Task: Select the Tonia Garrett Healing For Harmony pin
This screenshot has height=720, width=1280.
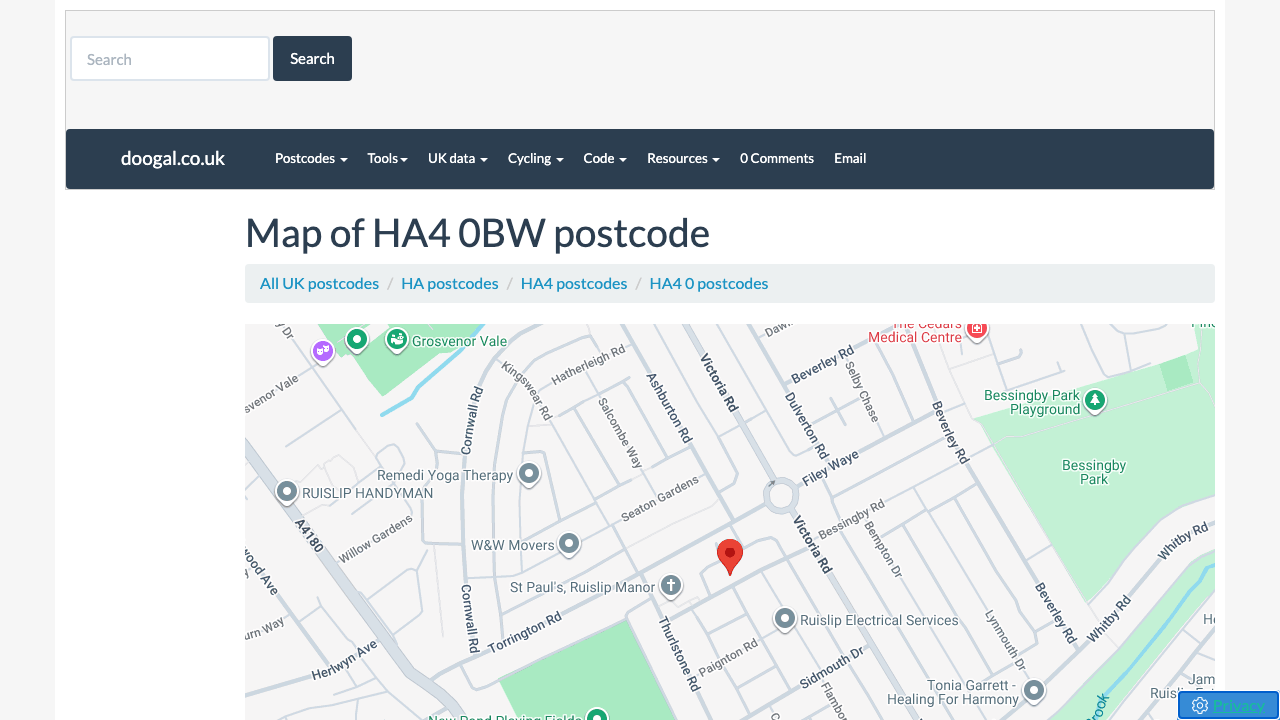Action: click(x=1034, y=690)
